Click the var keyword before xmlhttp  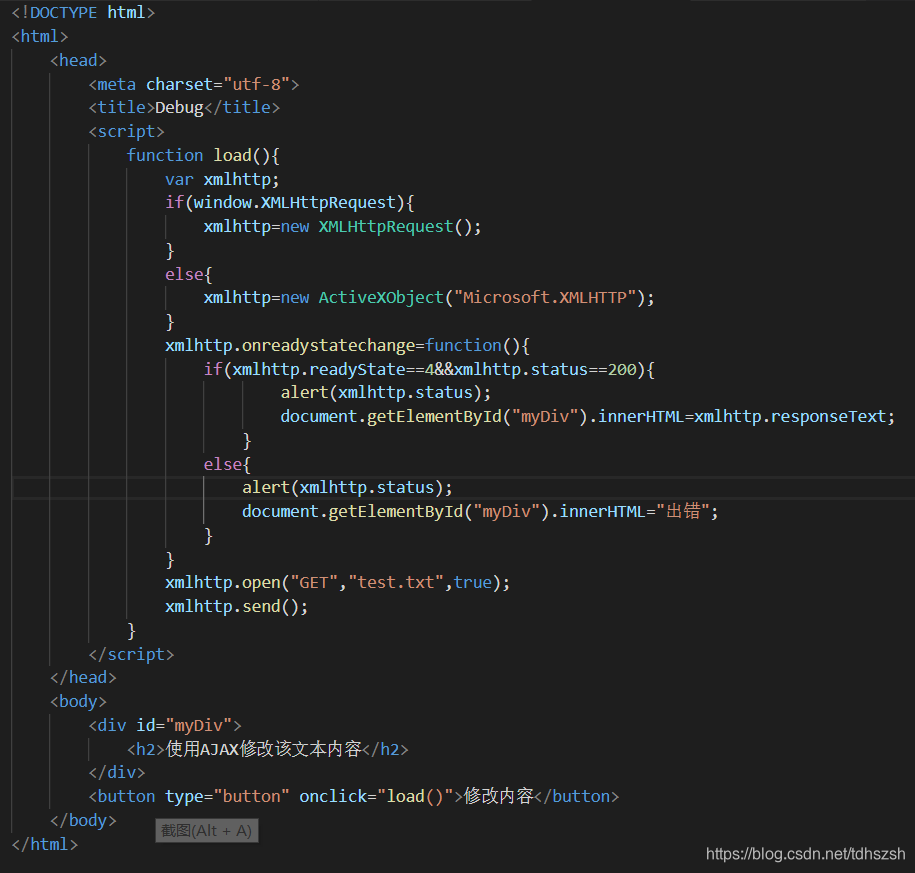[x=179, y=179]
